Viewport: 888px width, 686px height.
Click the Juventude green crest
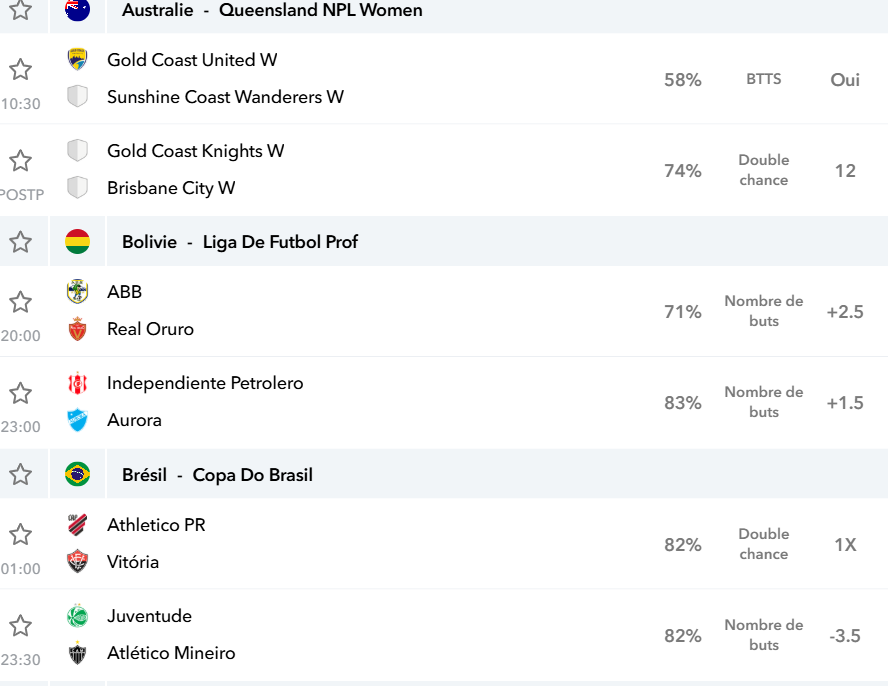(78, 616)
